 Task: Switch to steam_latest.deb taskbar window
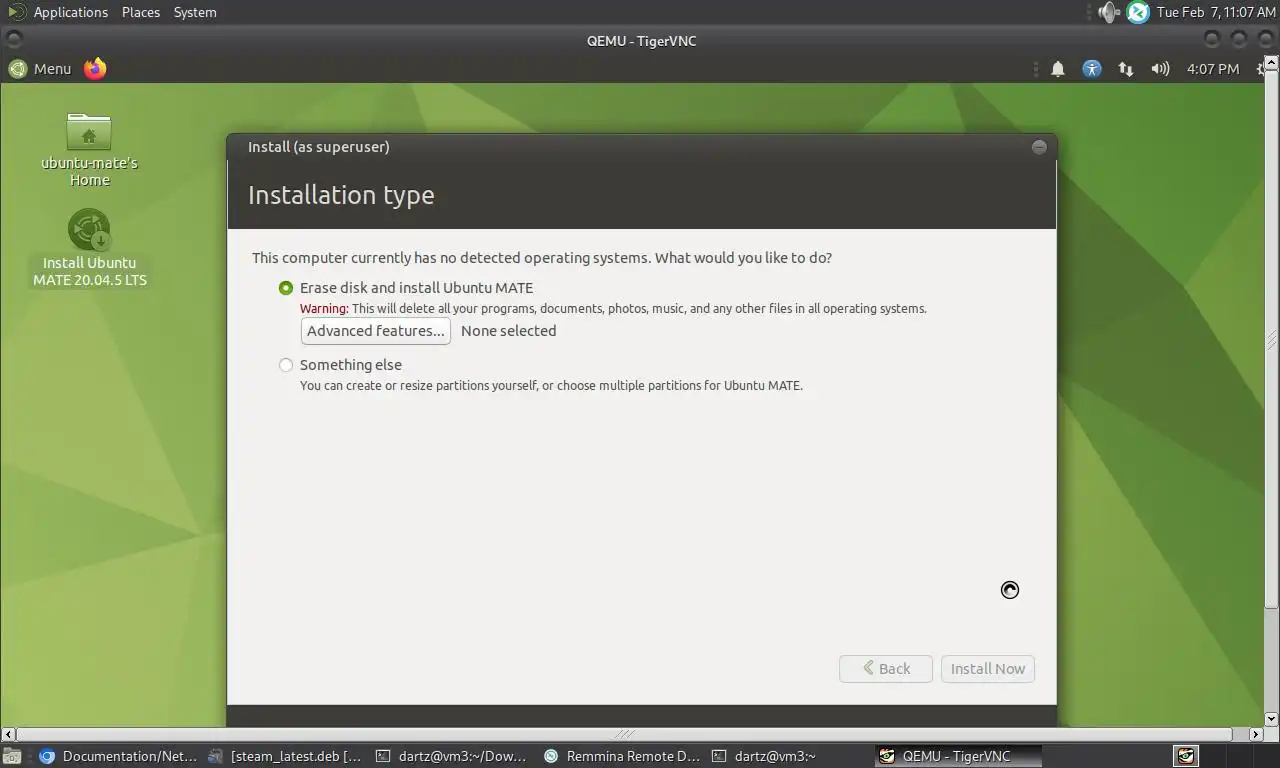point(285,756)
